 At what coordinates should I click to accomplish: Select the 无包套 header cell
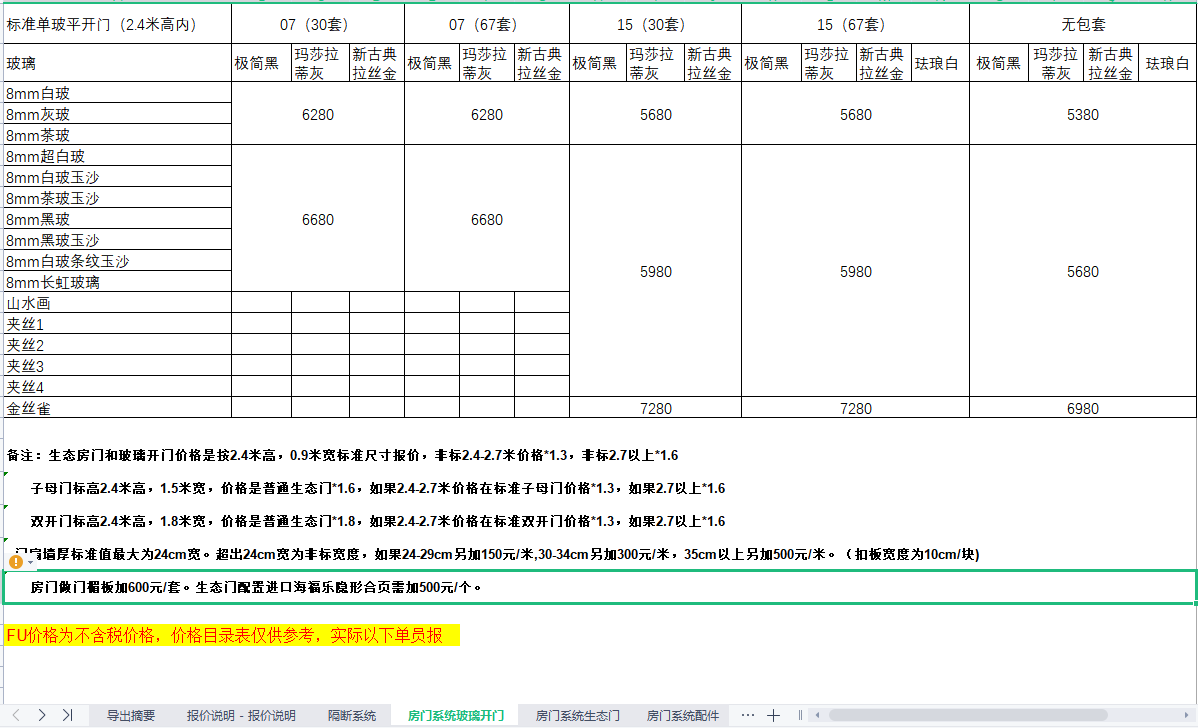tap(1082, 24)
